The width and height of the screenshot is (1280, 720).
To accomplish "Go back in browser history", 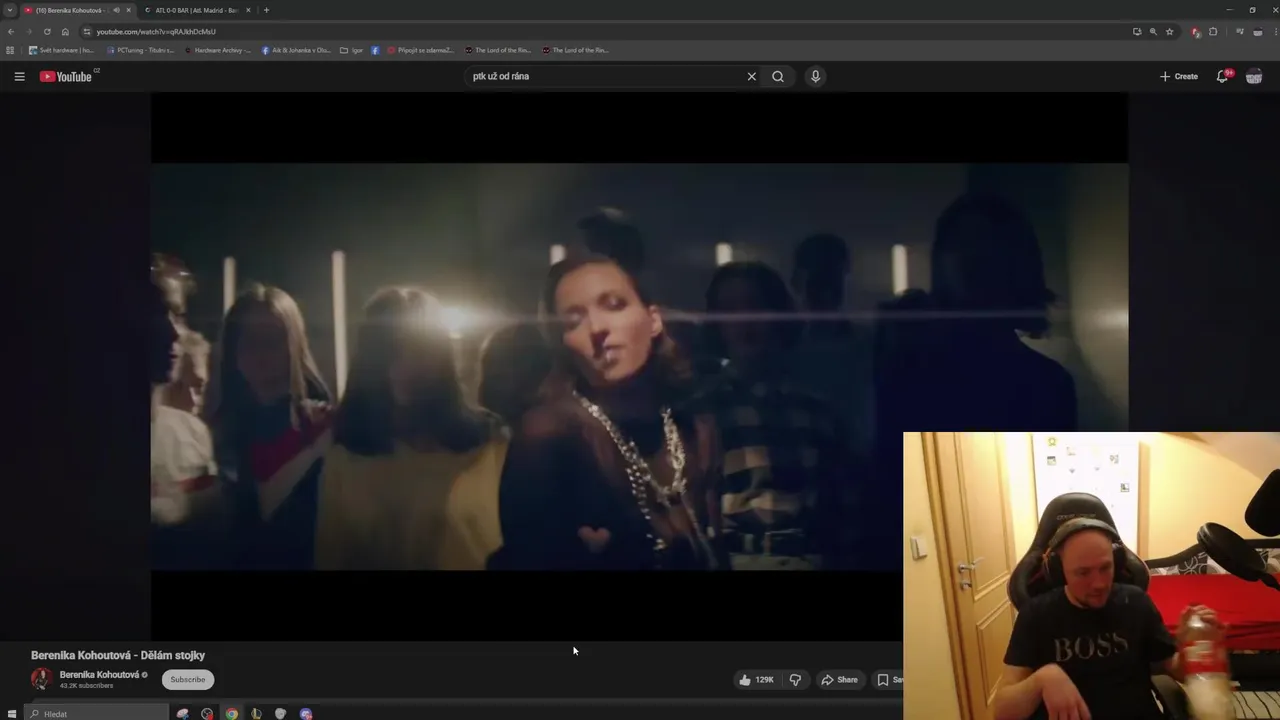I will click(x=11, y=31).
